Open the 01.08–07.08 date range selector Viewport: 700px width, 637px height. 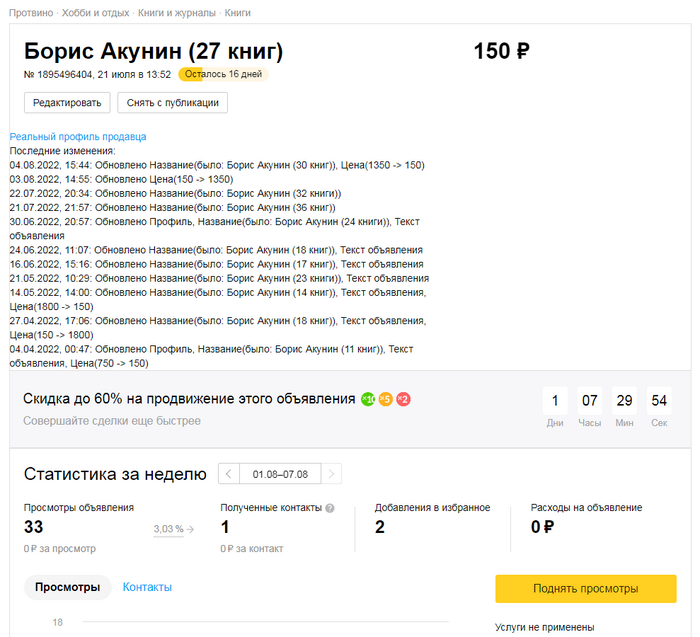(x=280, y=474)
